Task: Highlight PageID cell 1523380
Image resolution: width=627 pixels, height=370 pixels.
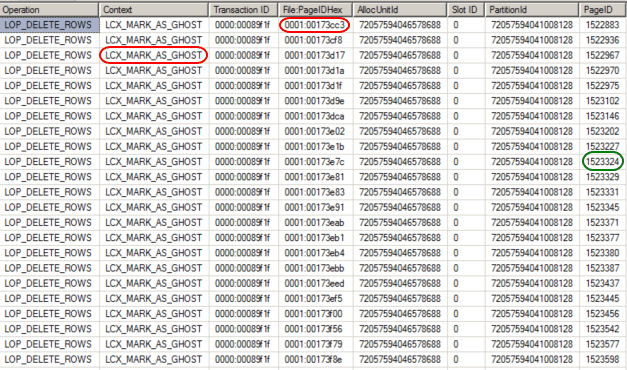Action: [603, 253]
